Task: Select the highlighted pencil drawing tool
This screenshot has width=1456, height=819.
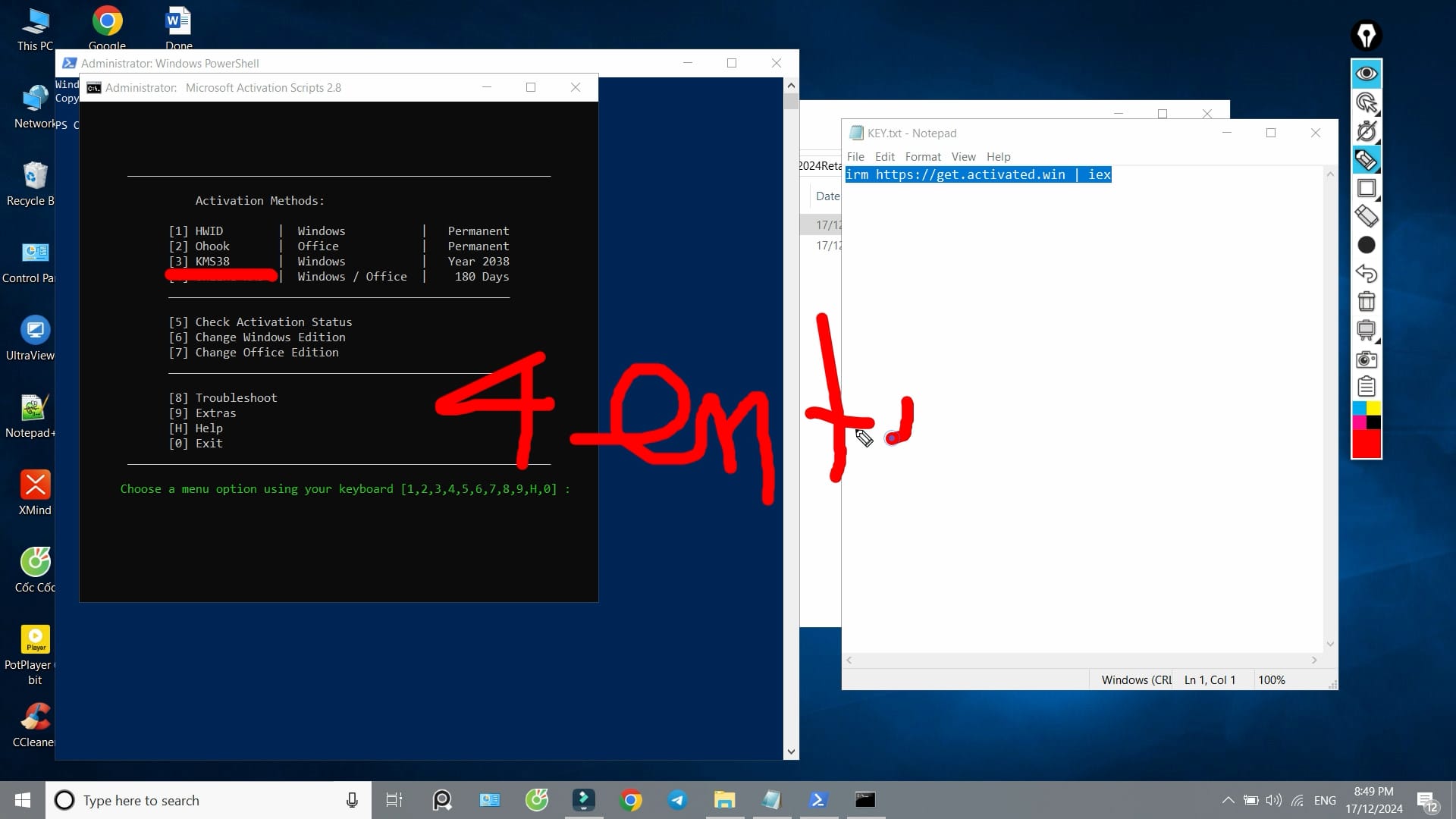Action: (x=1367, y=160)
